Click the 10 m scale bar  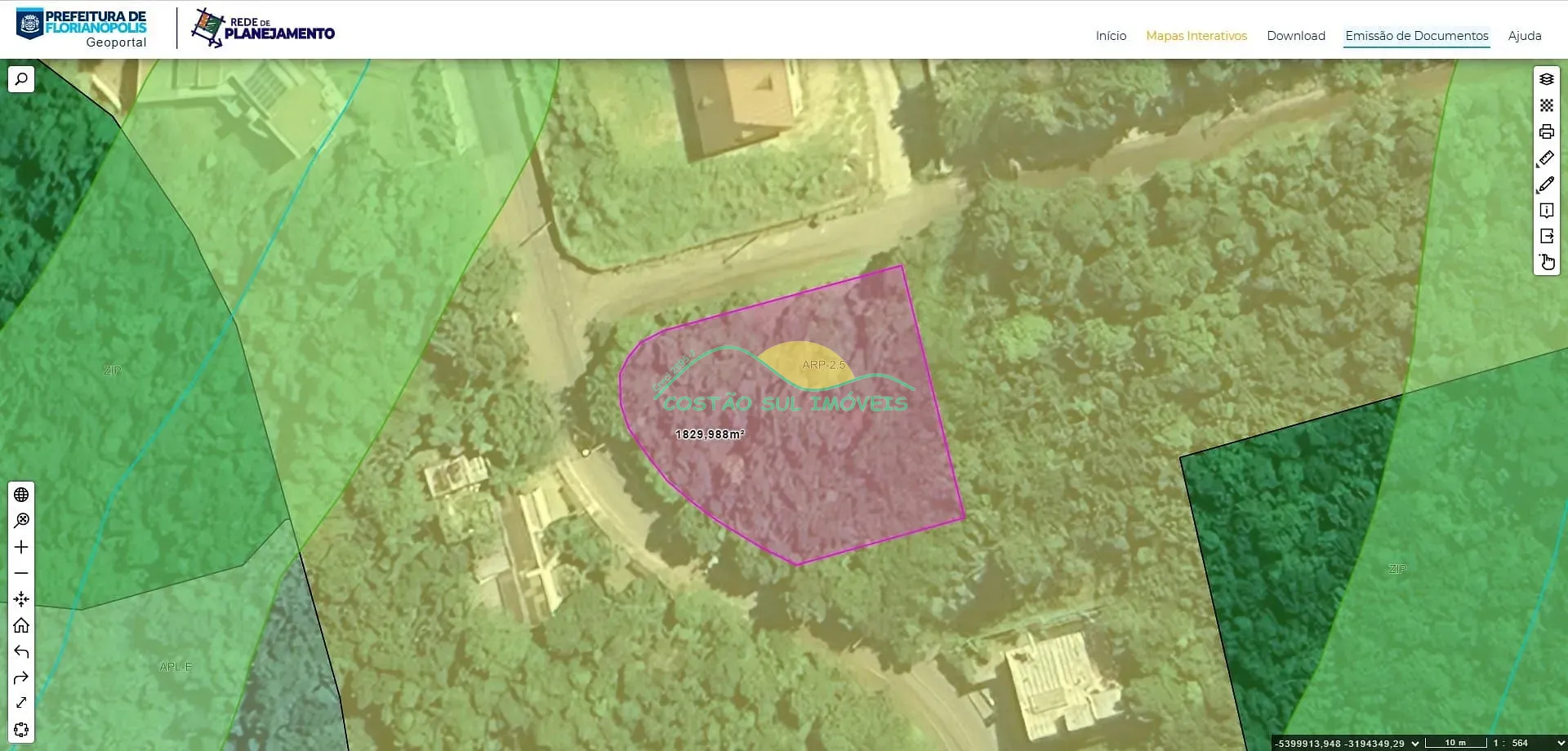pyautogui.click(x=1455, y=743)
